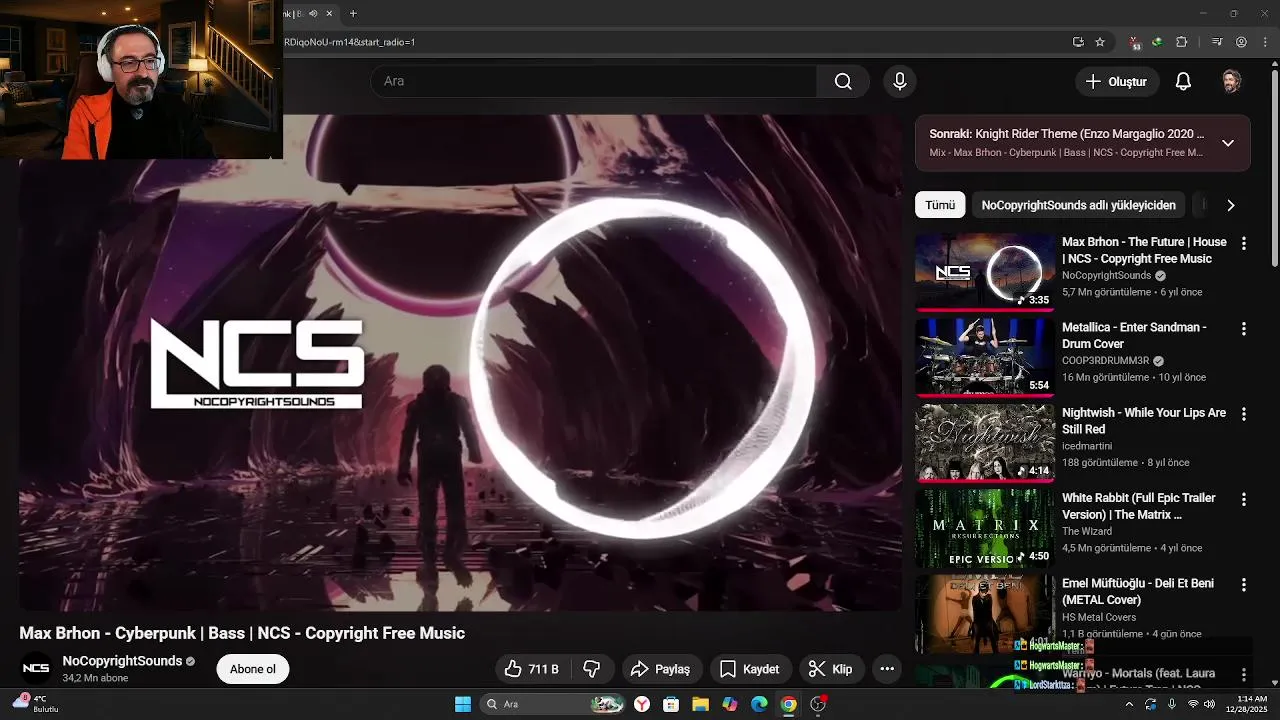
Task: Click the YouTube search magnifier button
Action: [x=843, y=82]
